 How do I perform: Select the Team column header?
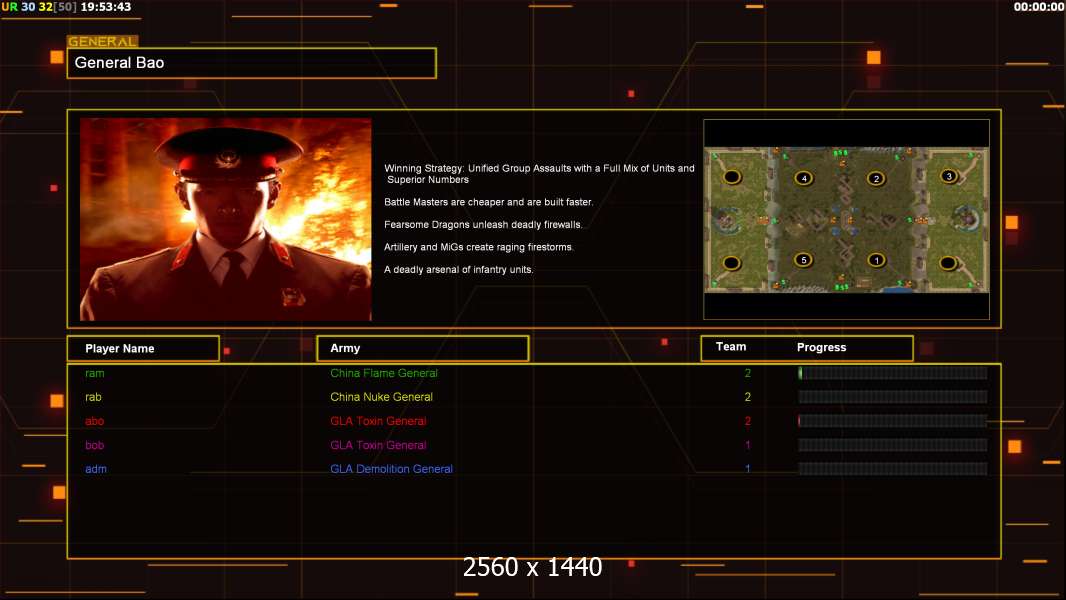click(731, 347)
